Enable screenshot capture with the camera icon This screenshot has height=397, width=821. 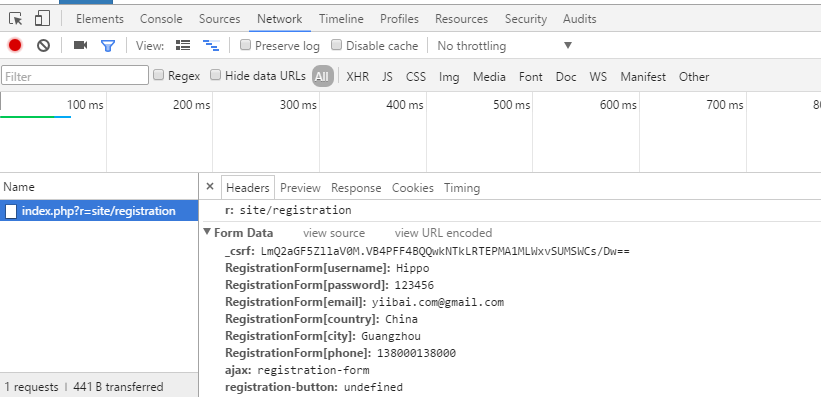81,46
